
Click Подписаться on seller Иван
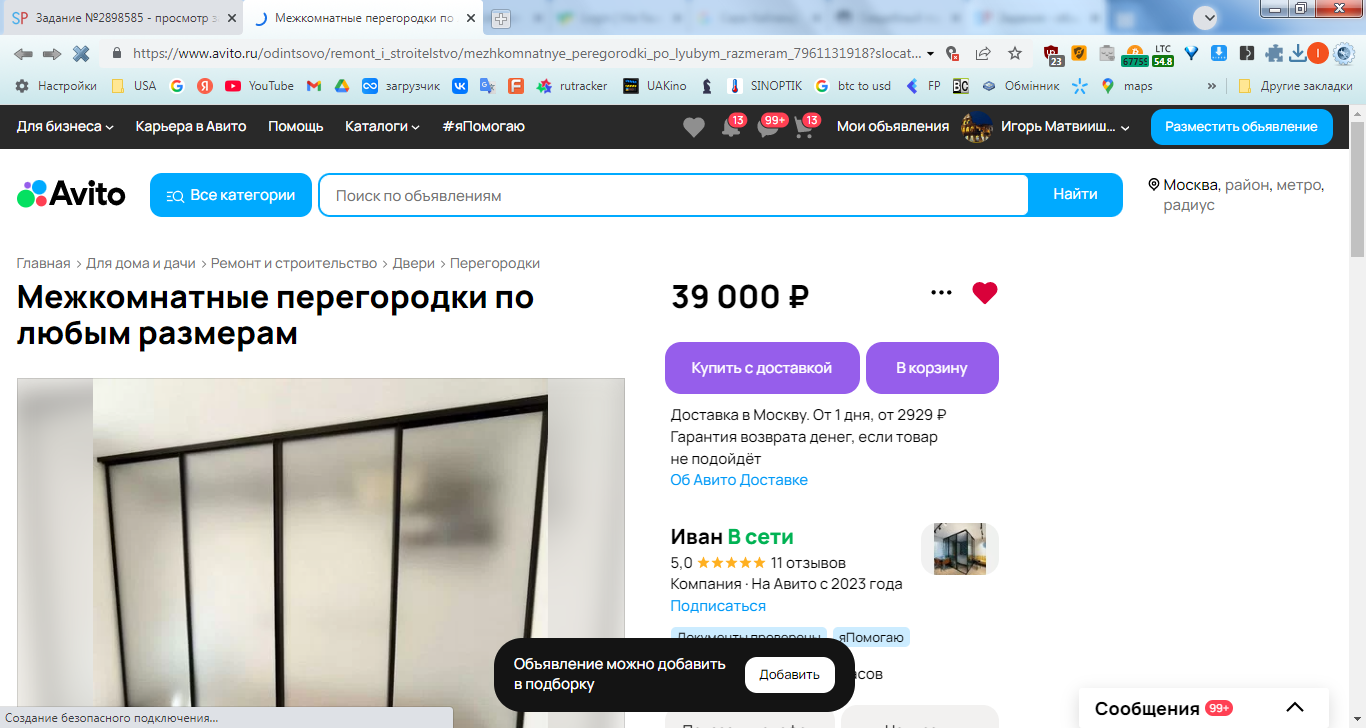tap(718, 606)
